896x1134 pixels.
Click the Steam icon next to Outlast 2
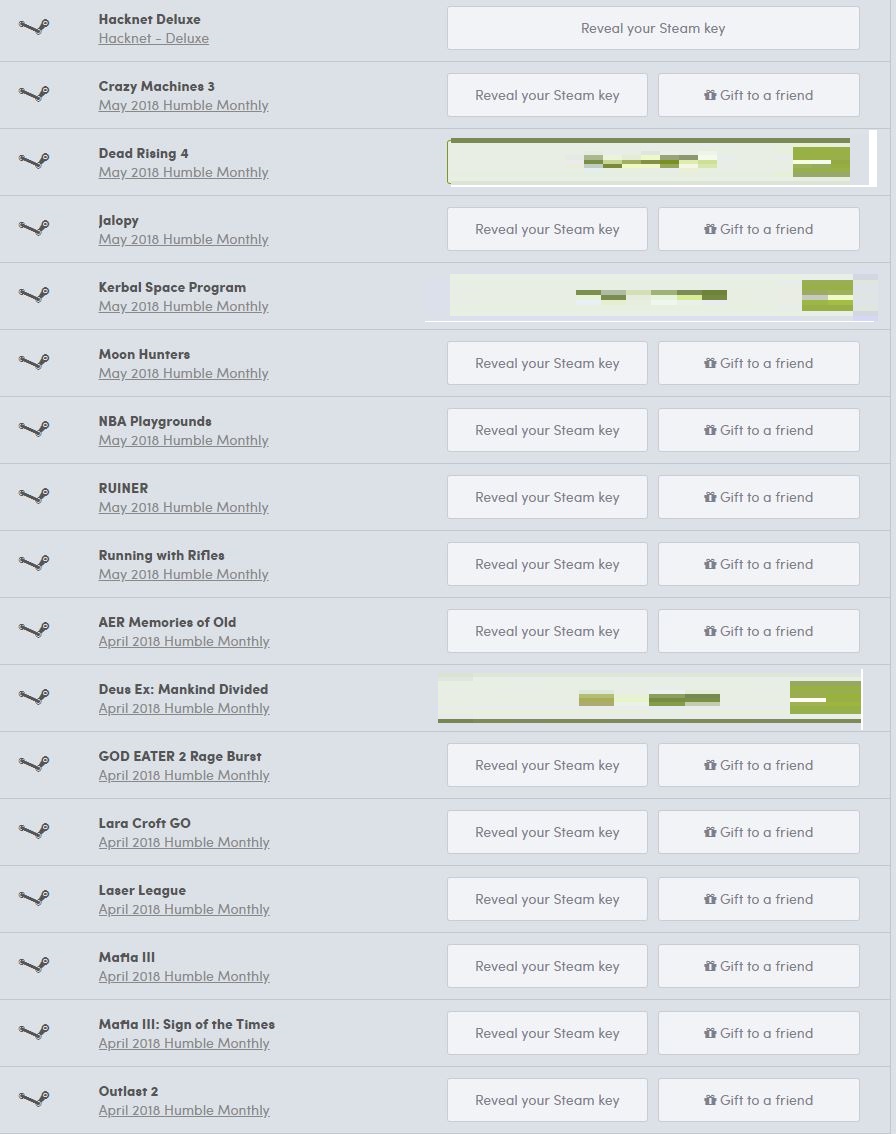coord(34,1099)
